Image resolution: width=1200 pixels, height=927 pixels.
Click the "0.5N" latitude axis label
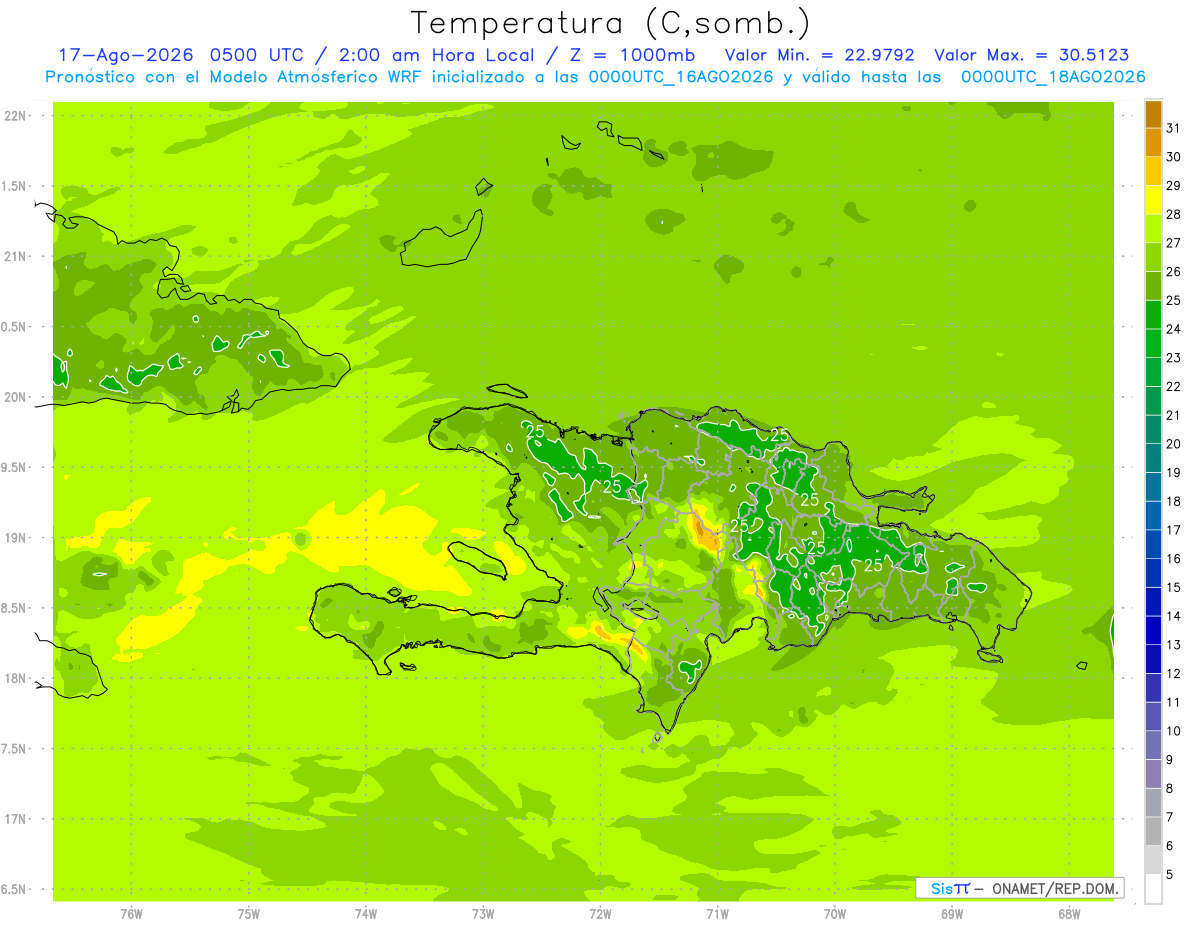(x=15, y=327)
